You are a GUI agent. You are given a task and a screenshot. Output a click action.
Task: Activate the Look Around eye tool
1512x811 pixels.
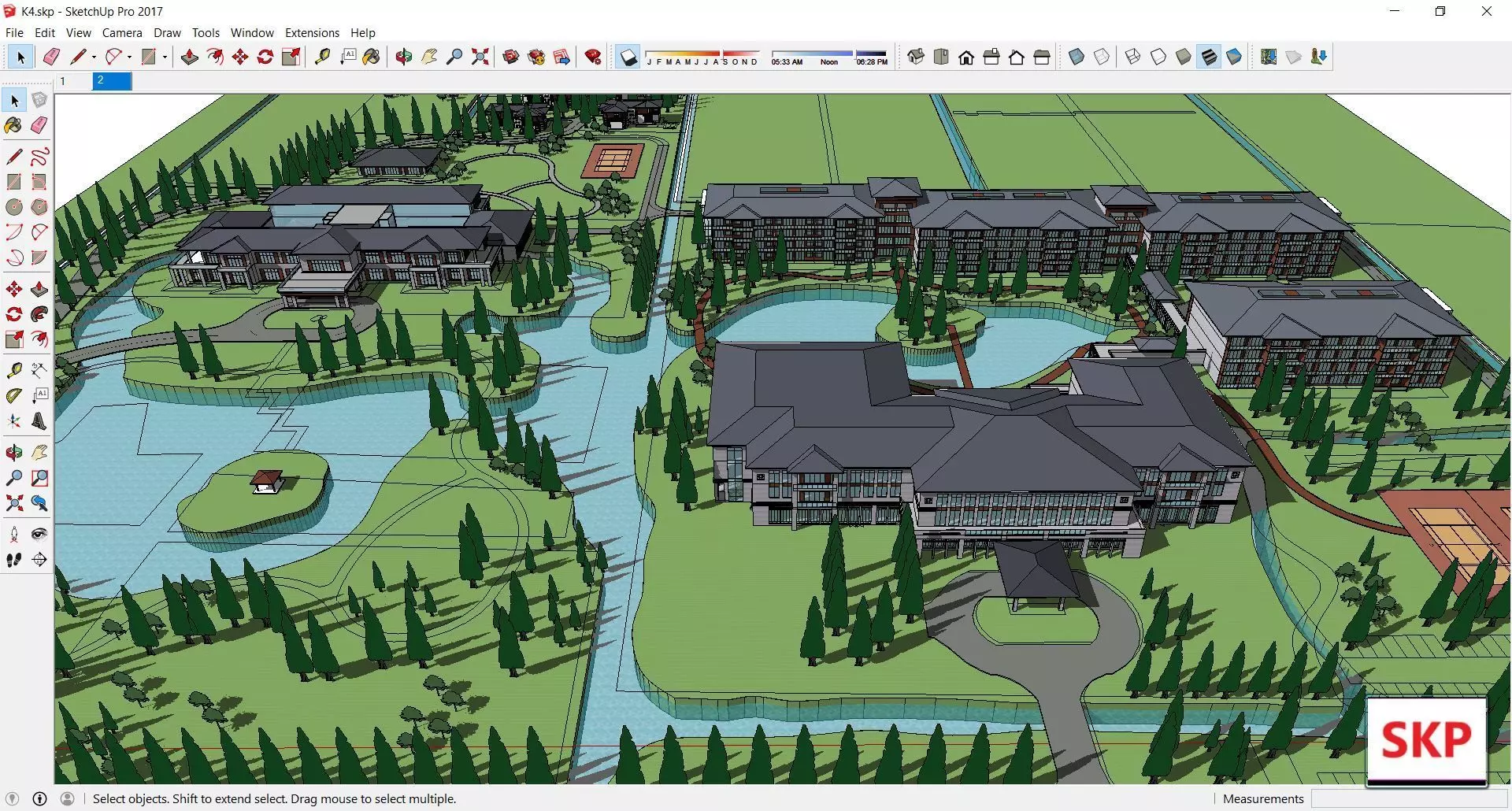click(39, 535)
